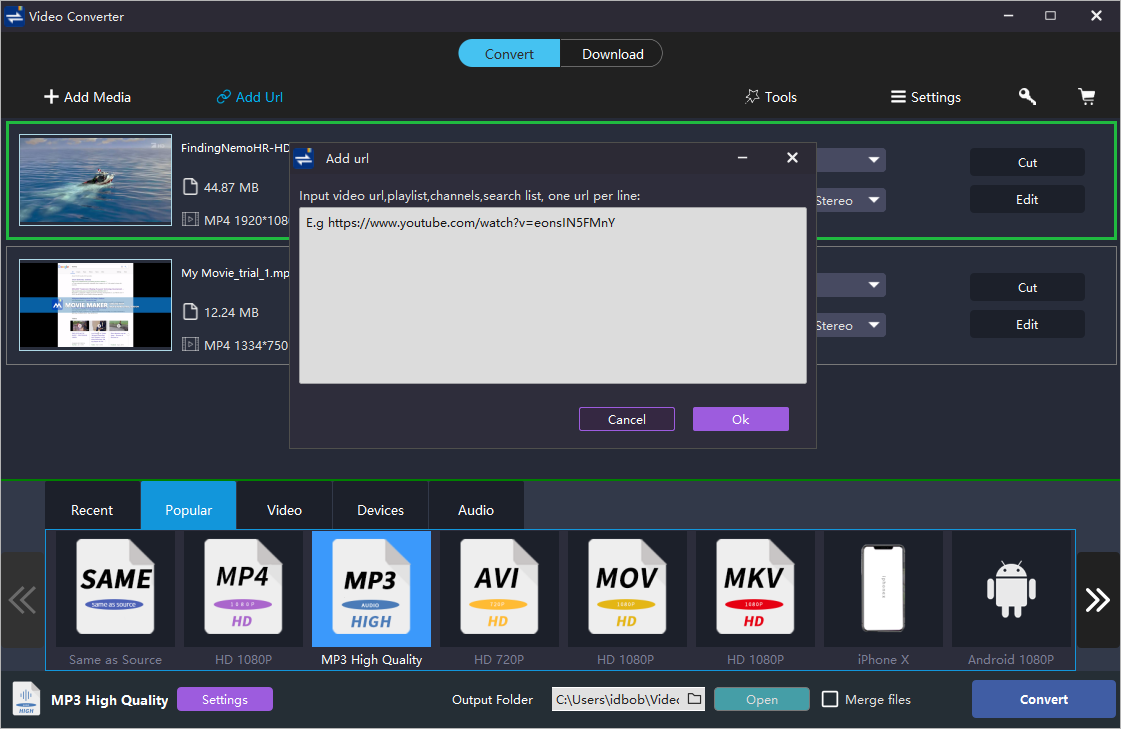Close the Add url dialog
This screenshot has height=729, width=1121.
tap(792, 158)
